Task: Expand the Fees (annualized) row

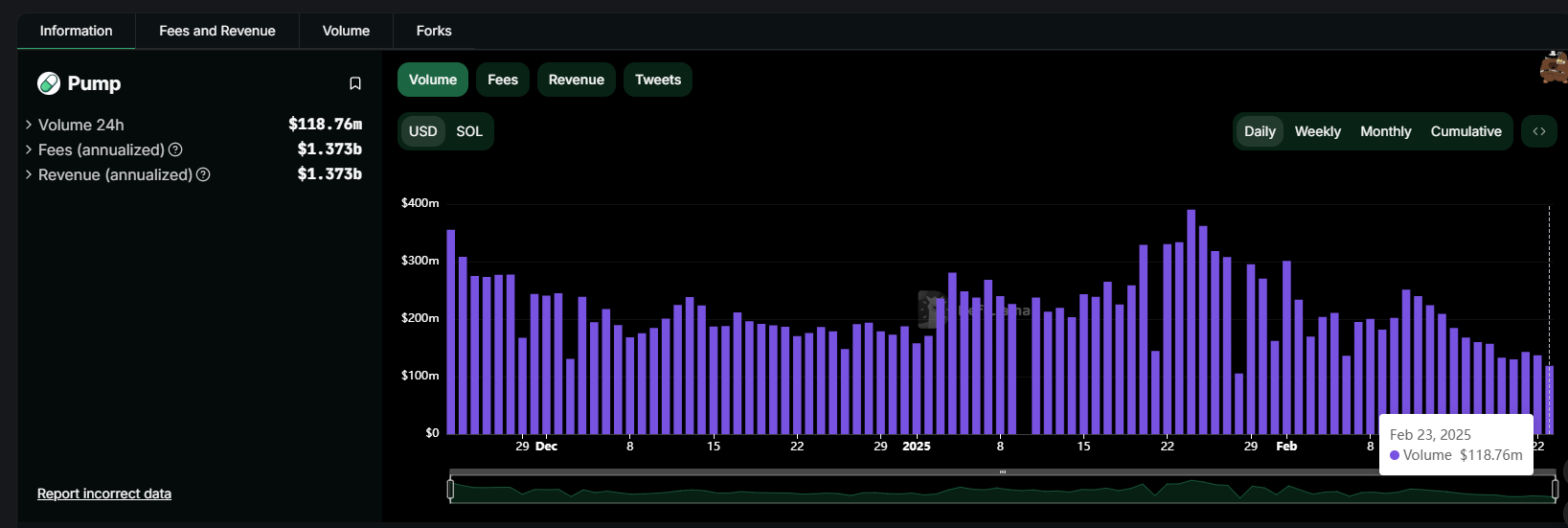Action: [29, 149]
